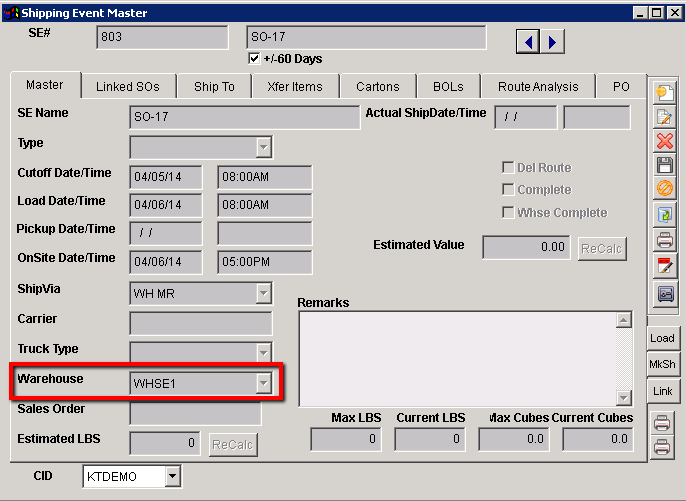The width and height of the screenshot is (686, 501).
Task: Open the ShipVia dropdown
Action: pos(263,293)
